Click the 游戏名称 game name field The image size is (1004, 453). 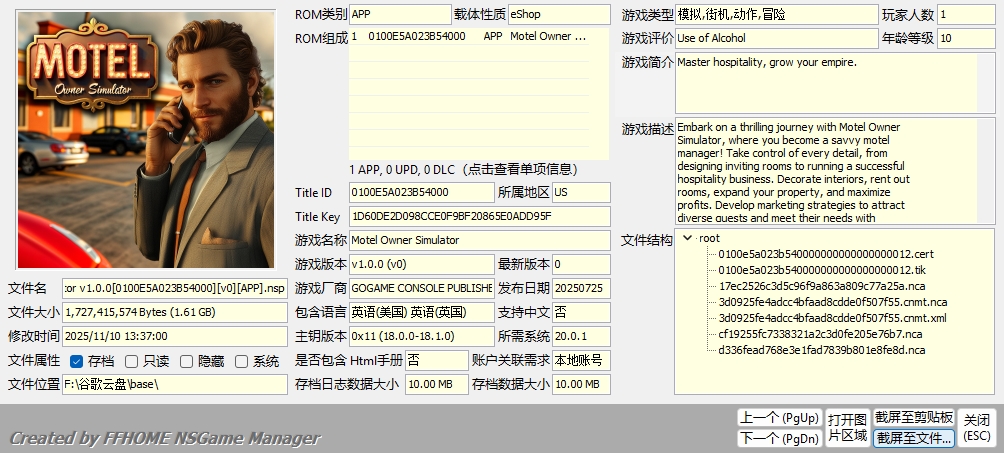point(478,240)
